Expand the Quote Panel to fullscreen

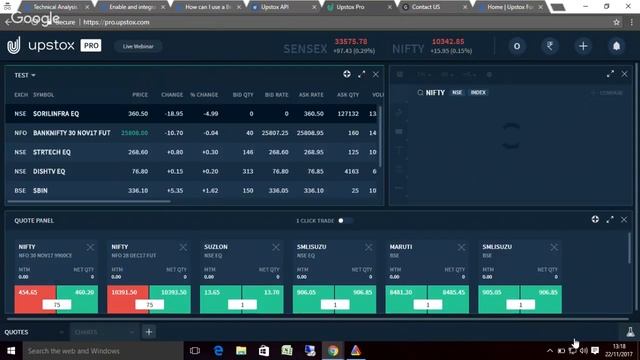[x=610, y=220]
